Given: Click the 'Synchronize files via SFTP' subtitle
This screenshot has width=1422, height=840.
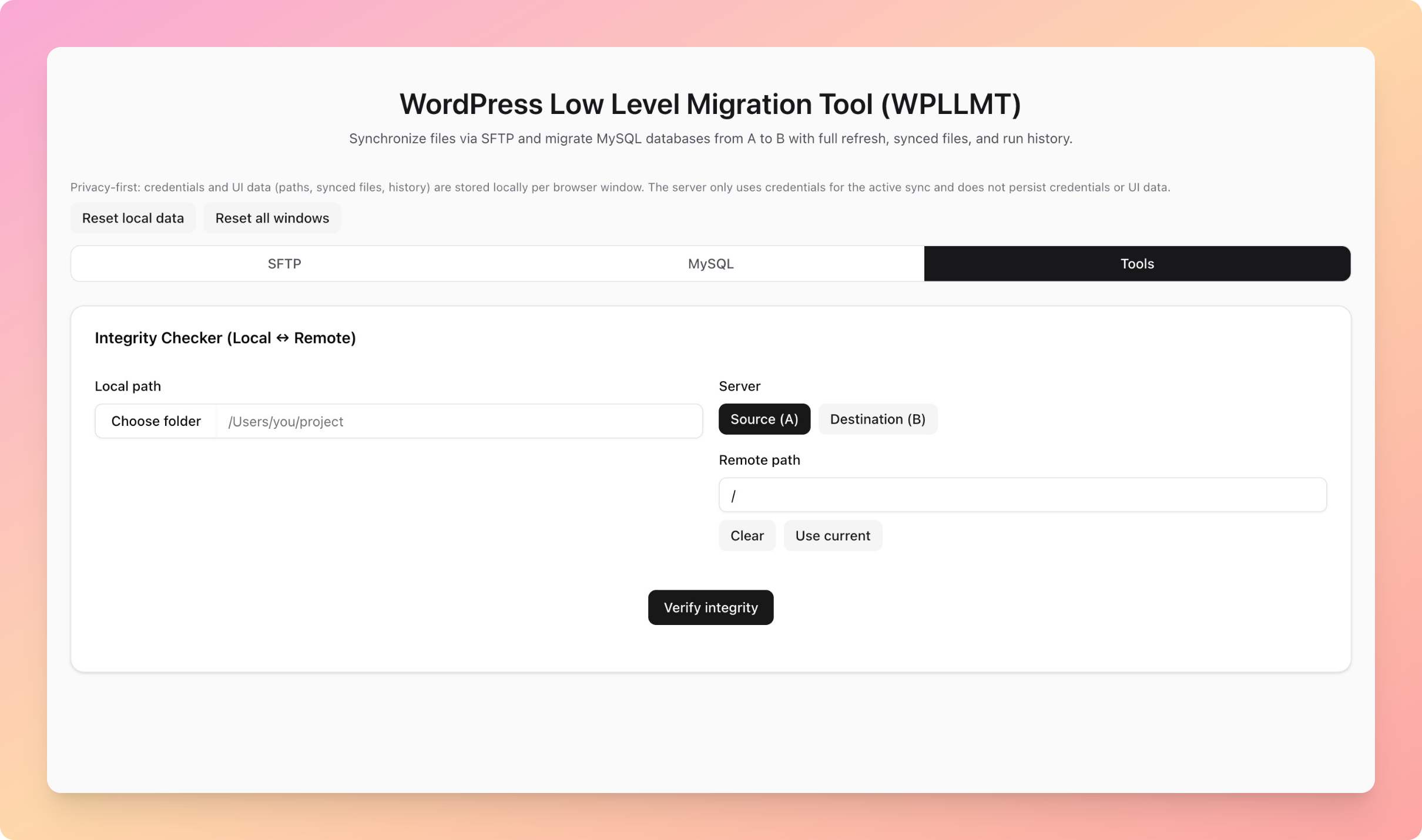Looking at the screenshot, I should coord(710,139).
